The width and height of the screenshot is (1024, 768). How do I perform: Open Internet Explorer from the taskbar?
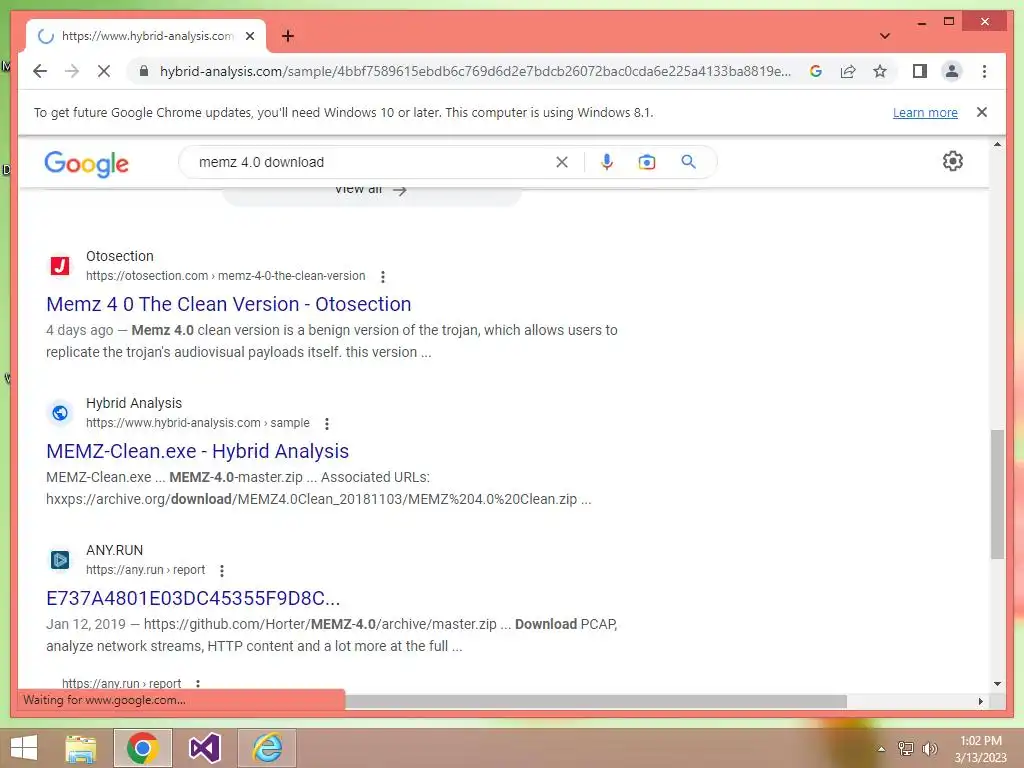pyautogui.click(x=267, y=748)
